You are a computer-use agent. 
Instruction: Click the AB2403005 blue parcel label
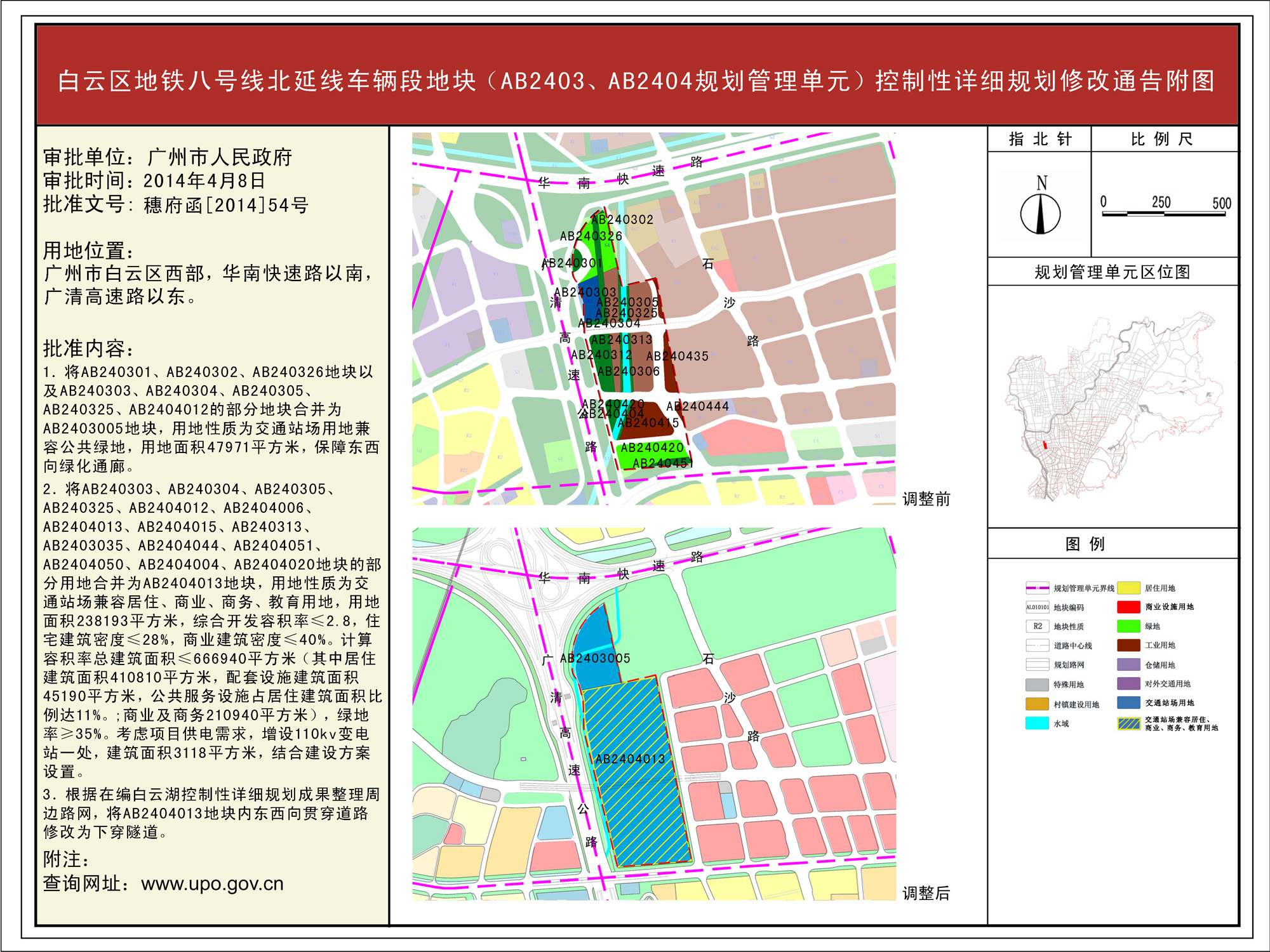tap(595, 658)
